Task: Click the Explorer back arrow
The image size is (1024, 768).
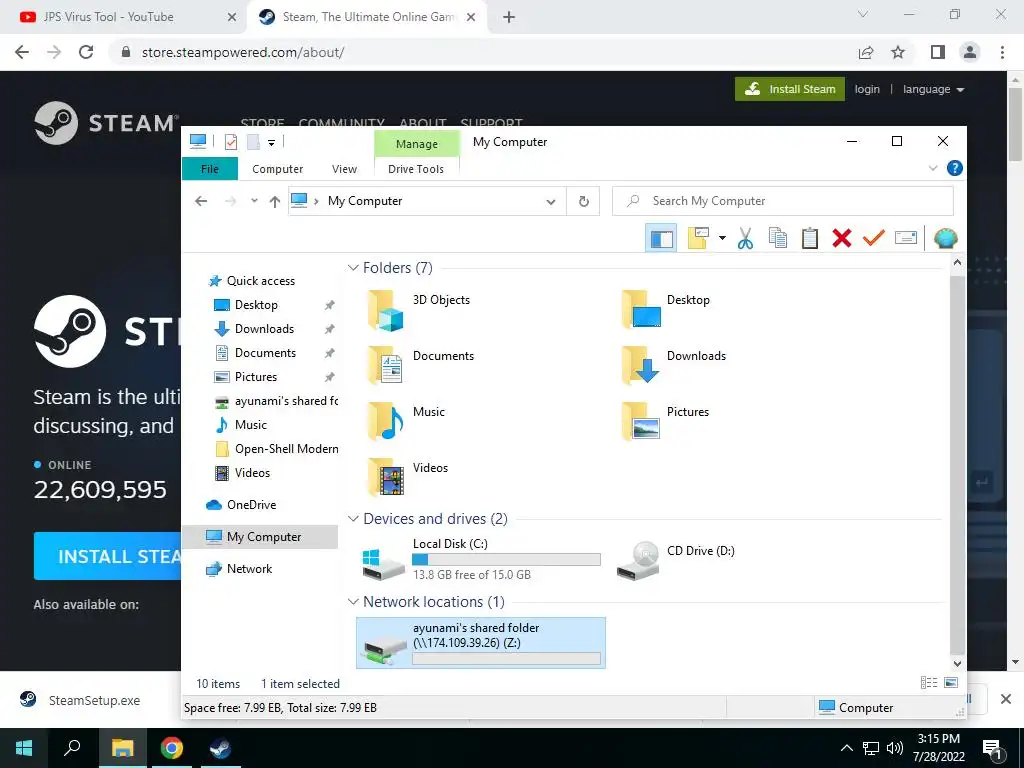Action: coord(201,201)
